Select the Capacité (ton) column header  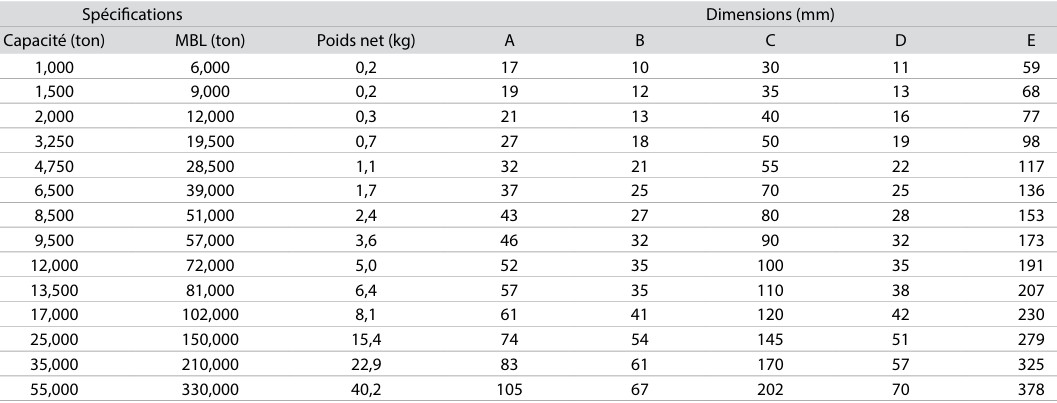tap(54, 42)
